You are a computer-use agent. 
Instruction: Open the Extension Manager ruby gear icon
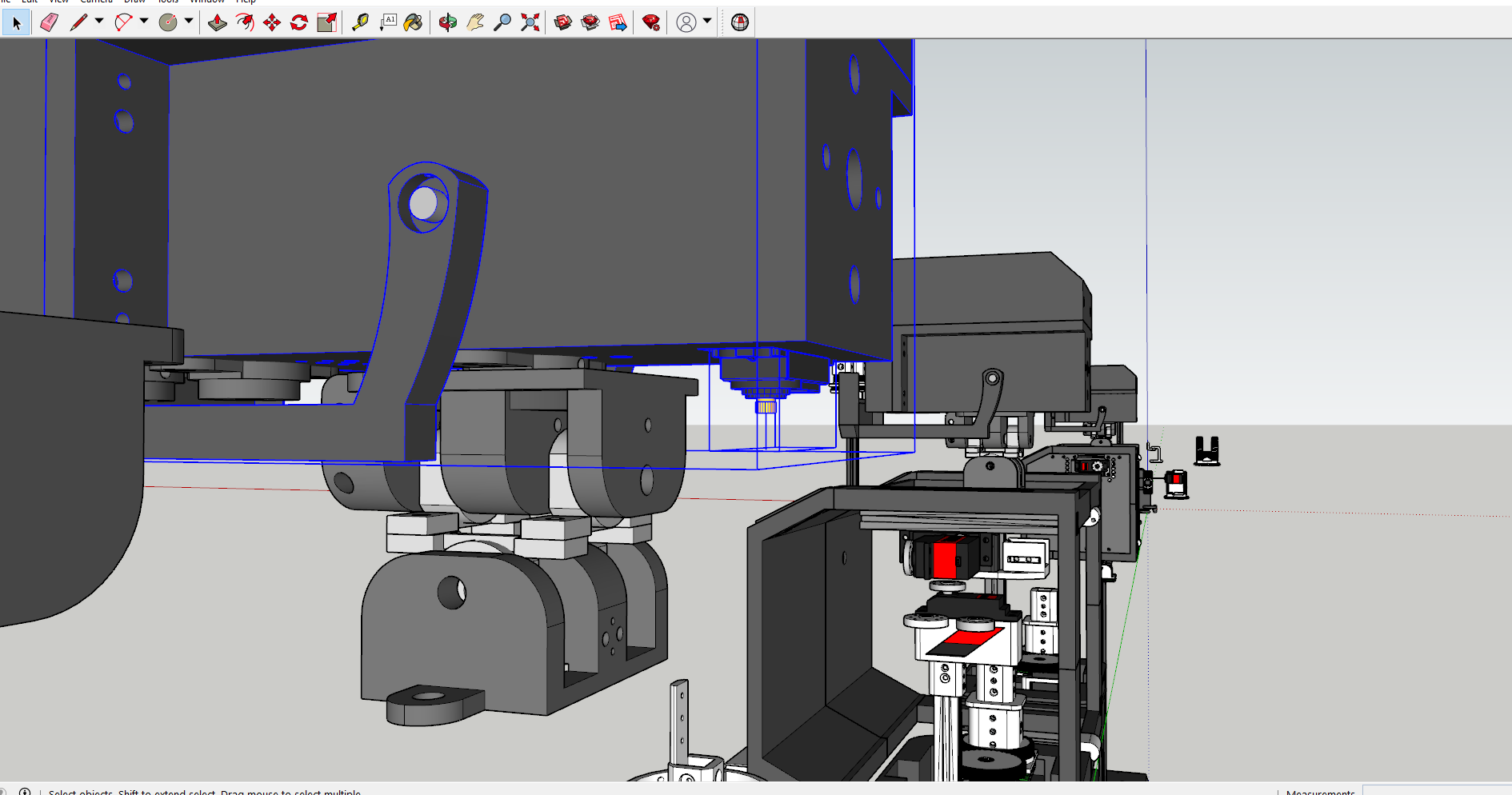click(x=651, y=22)
